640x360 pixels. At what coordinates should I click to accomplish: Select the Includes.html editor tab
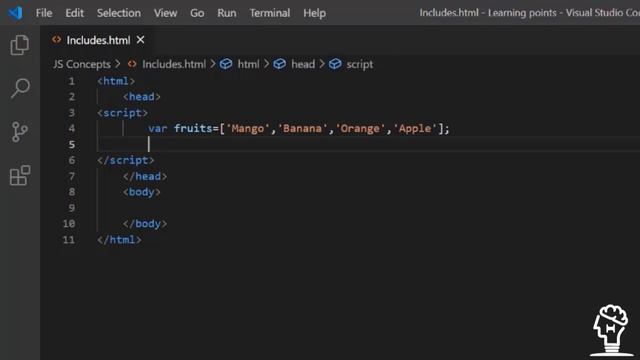tap(98, 40)
